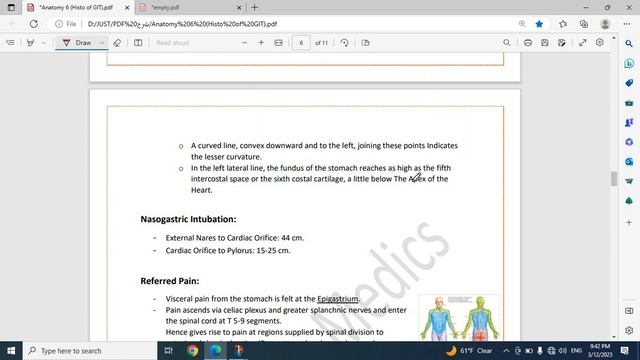
Task: Open the notification center icon
Action: 625,351
